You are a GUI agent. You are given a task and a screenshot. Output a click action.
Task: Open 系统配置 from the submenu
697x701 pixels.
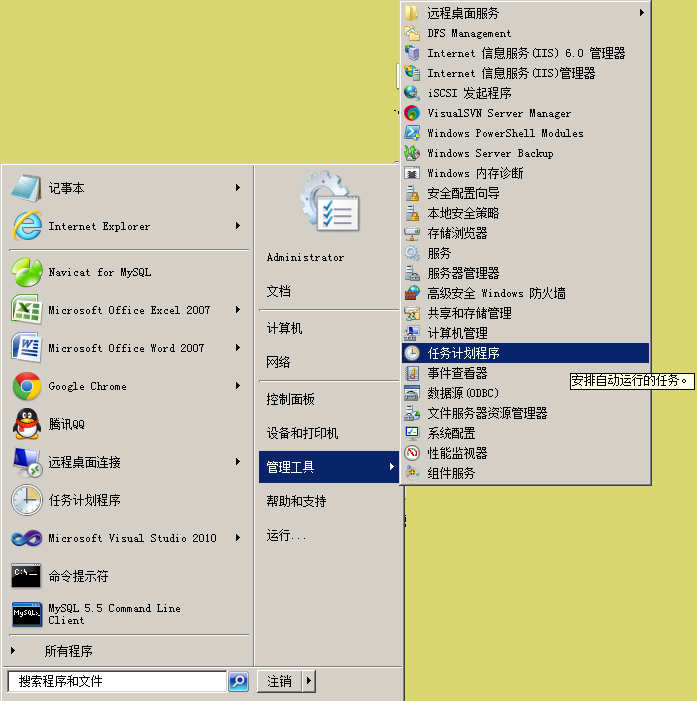pyautogui.click(x=525, y=433)
